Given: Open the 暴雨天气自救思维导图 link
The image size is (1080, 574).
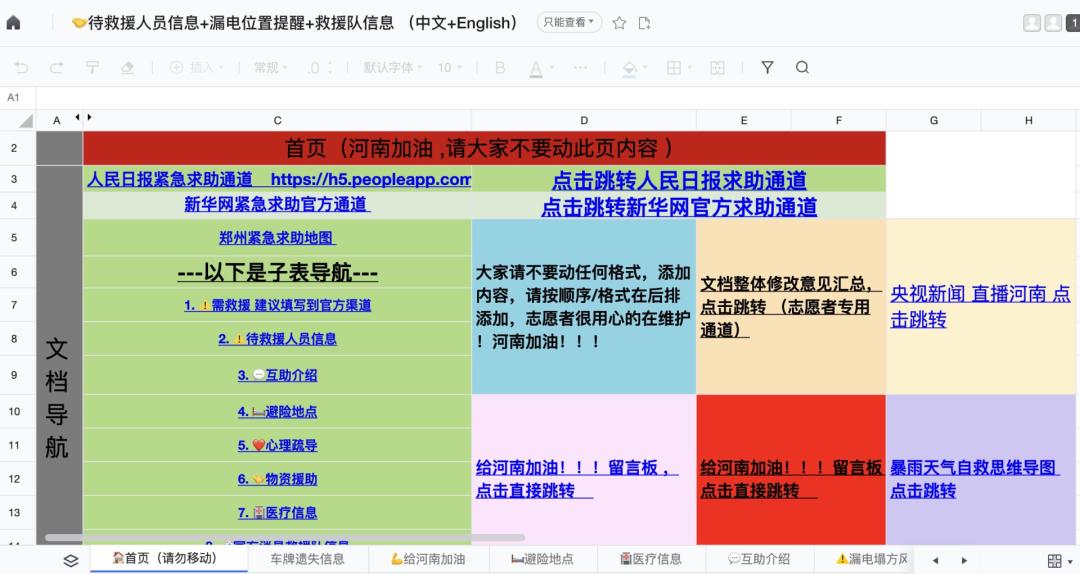Looking at the screenshot, I should pos(974,468).
